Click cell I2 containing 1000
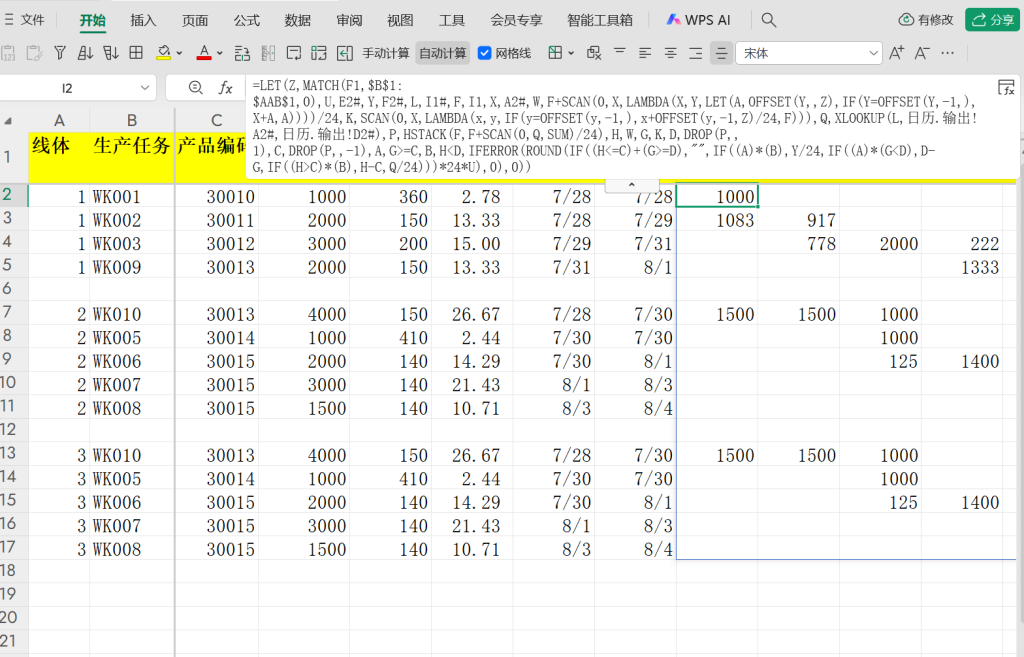 (717, 196)
